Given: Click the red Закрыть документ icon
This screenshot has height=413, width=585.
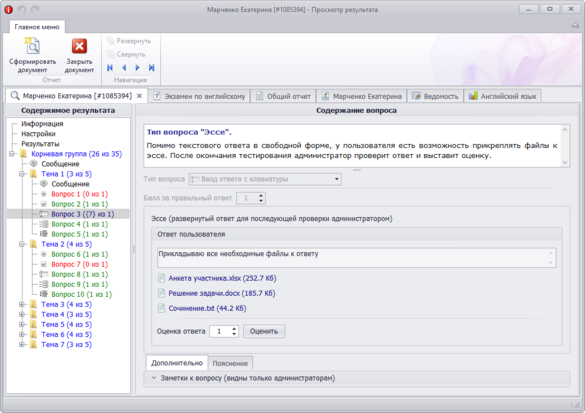Looking at the screenshot, I should [x=79, y=46].
